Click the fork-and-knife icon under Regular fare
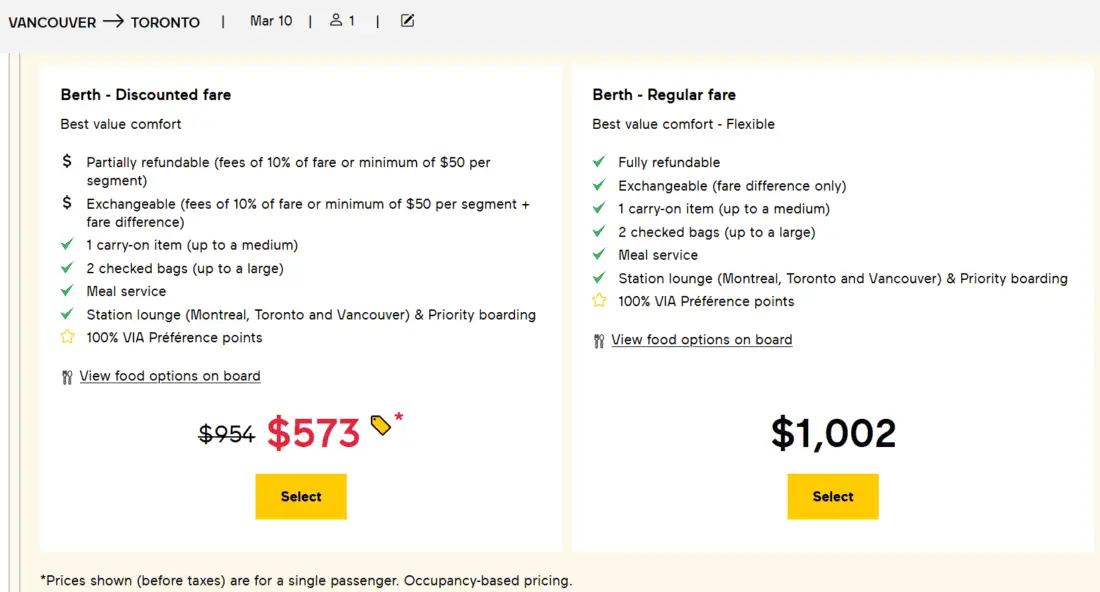The width and height of the screenshot is (1100, 592). (x=599, y=341)
